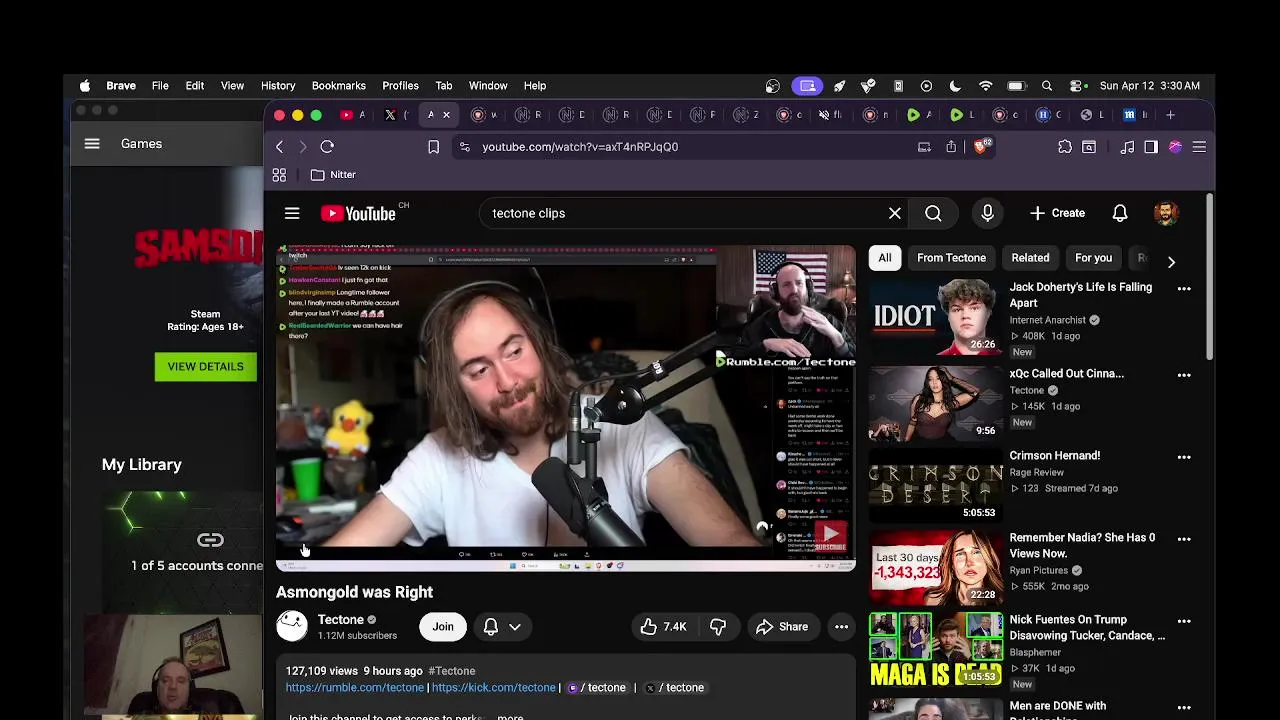1280x720 pixels.
Task: Go back in Brave browser
Action: coord(279,147)
